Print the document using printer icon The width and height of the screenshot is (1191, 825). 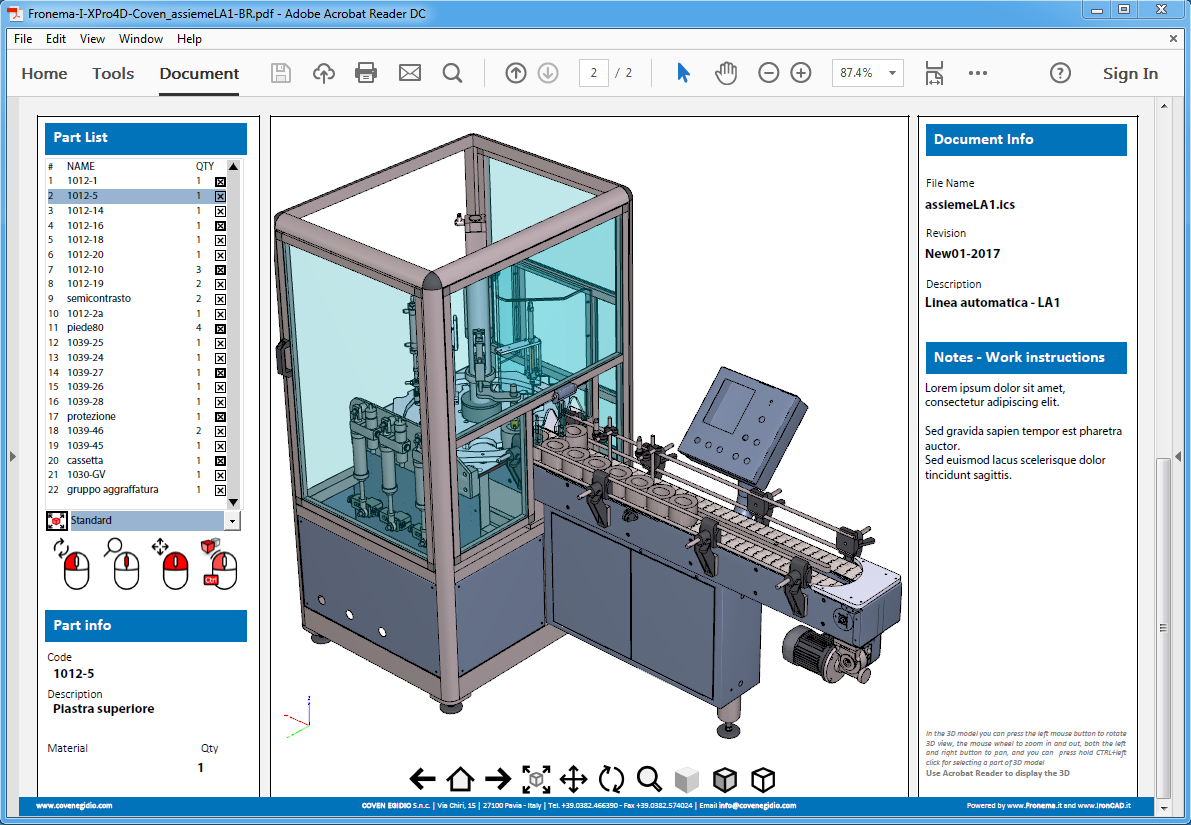pos(366,73)
